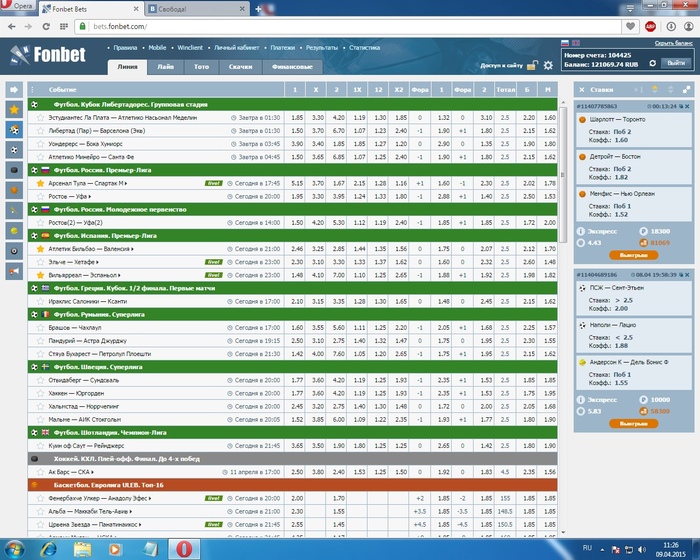Screen dimensions: 700x560
Task: Favorite the Эстудиантес Ла Плата match star
Action: click(40, 117)
